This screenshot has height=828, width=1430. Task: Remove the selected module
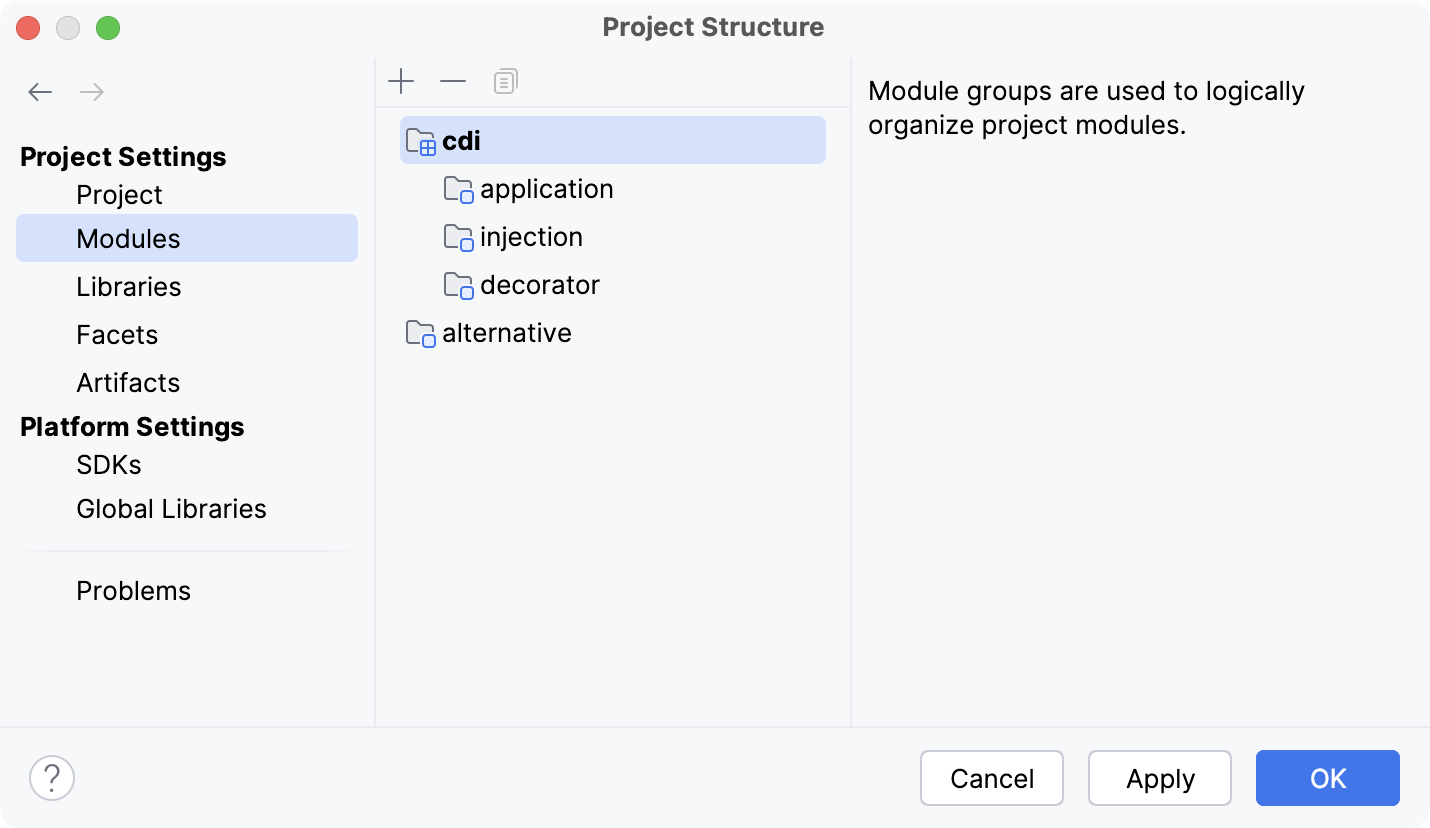(453, 81)
